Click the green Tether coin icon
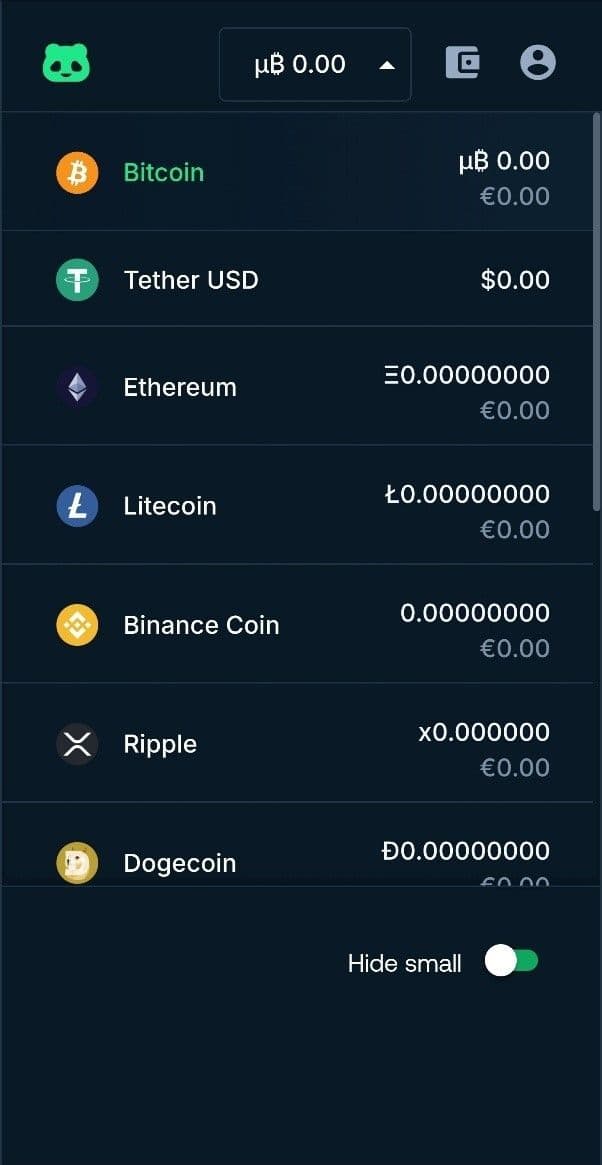Screen dimensions: 602x1165 77,280
